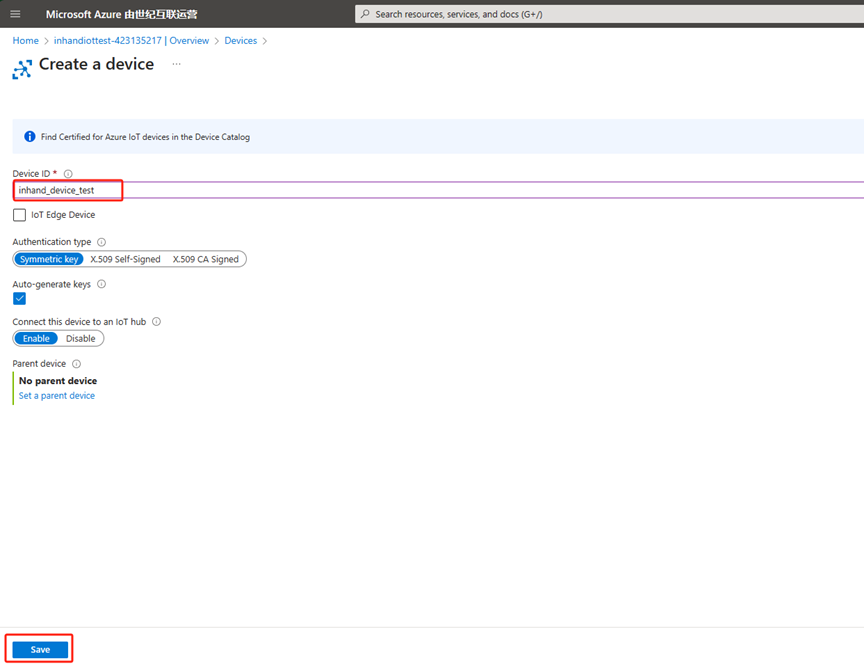Select X.509 Self-Signed authentication
Viewport: 864px width, 668px height.
125,259
